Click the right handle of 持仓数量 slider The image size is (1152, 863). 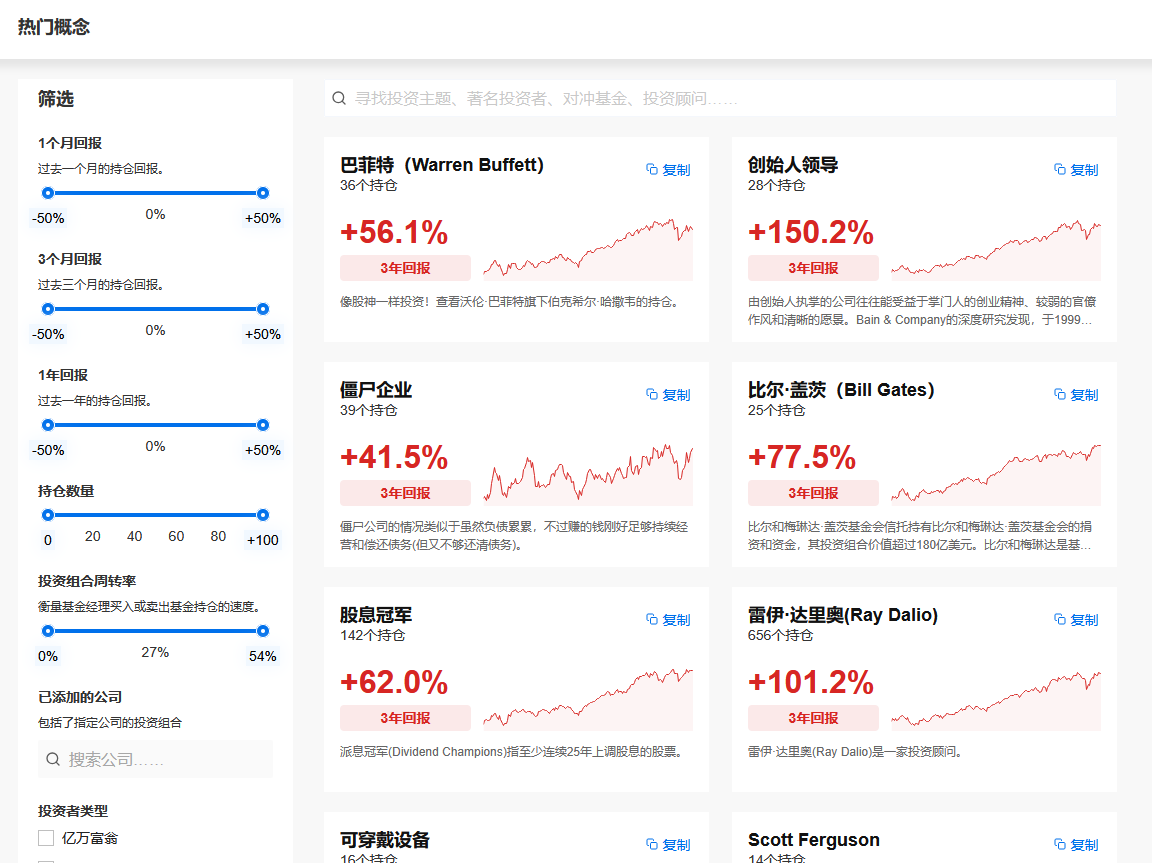[262, 515]
